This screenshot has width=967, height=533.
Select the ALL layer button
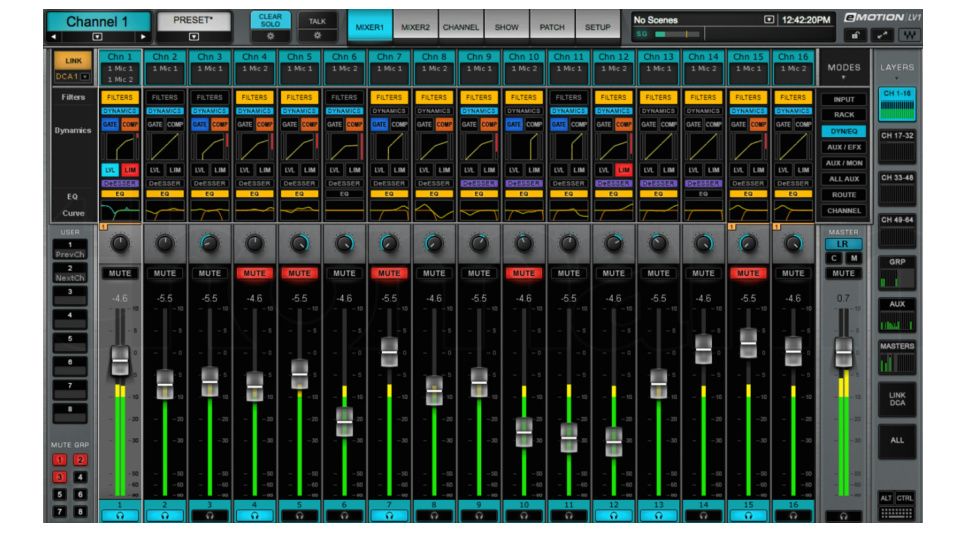tap(897, 440)
